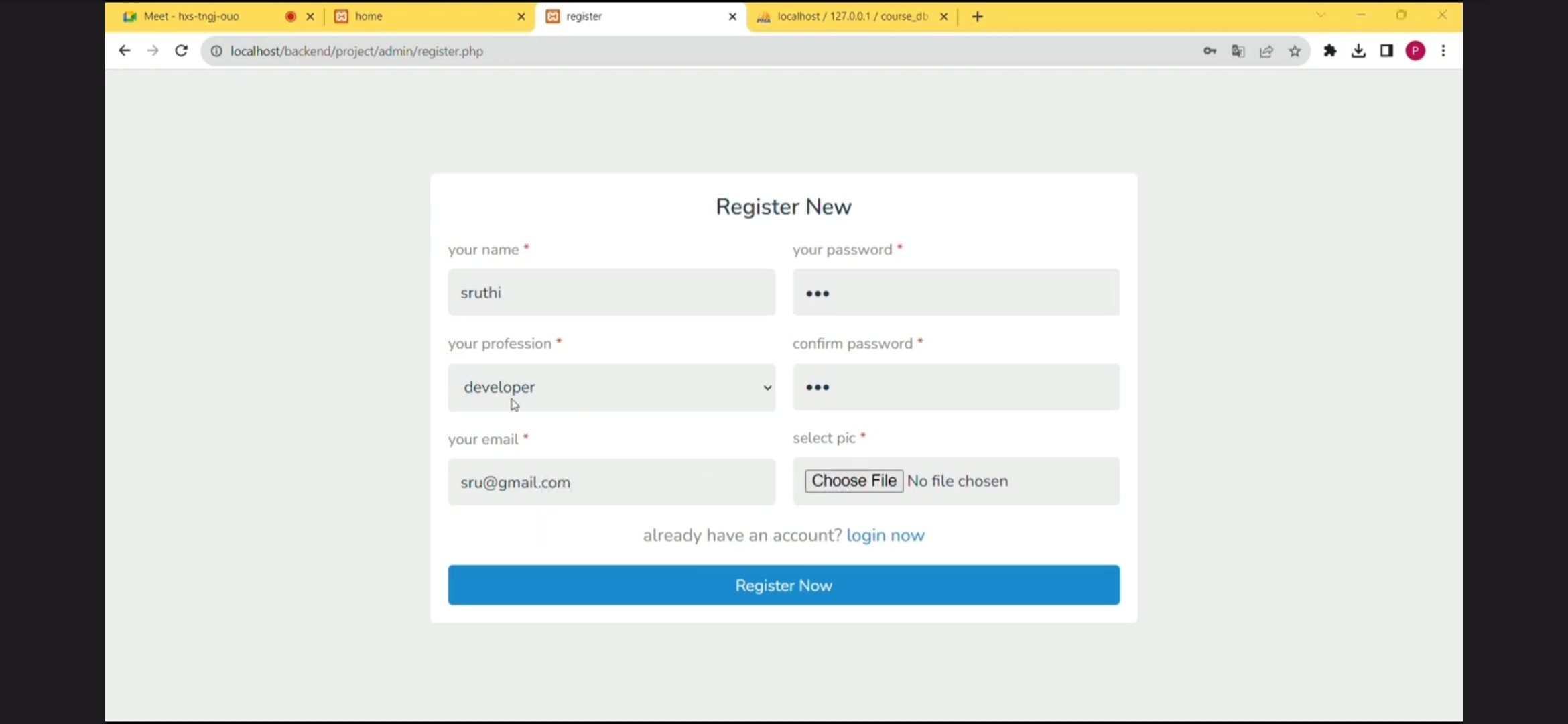Follow the login now link
The width and height of the screenshot is (1568, 724).
click(x=885, y=536)
